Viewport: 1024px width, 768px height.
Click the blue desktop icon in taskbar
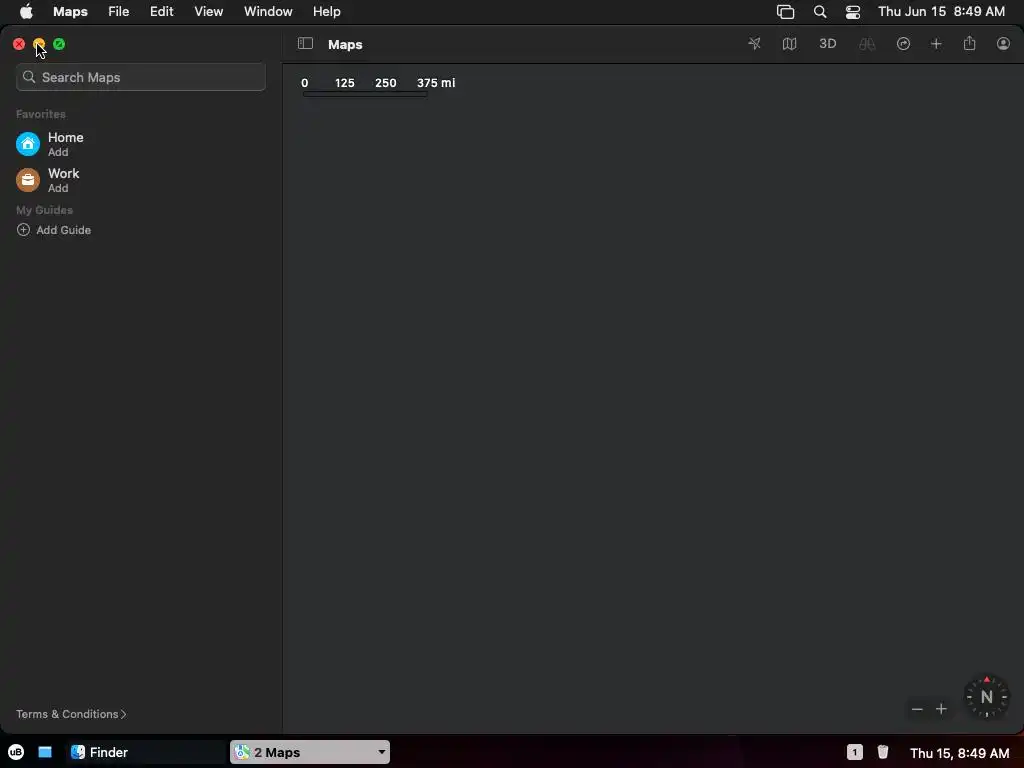click(45, 752)
